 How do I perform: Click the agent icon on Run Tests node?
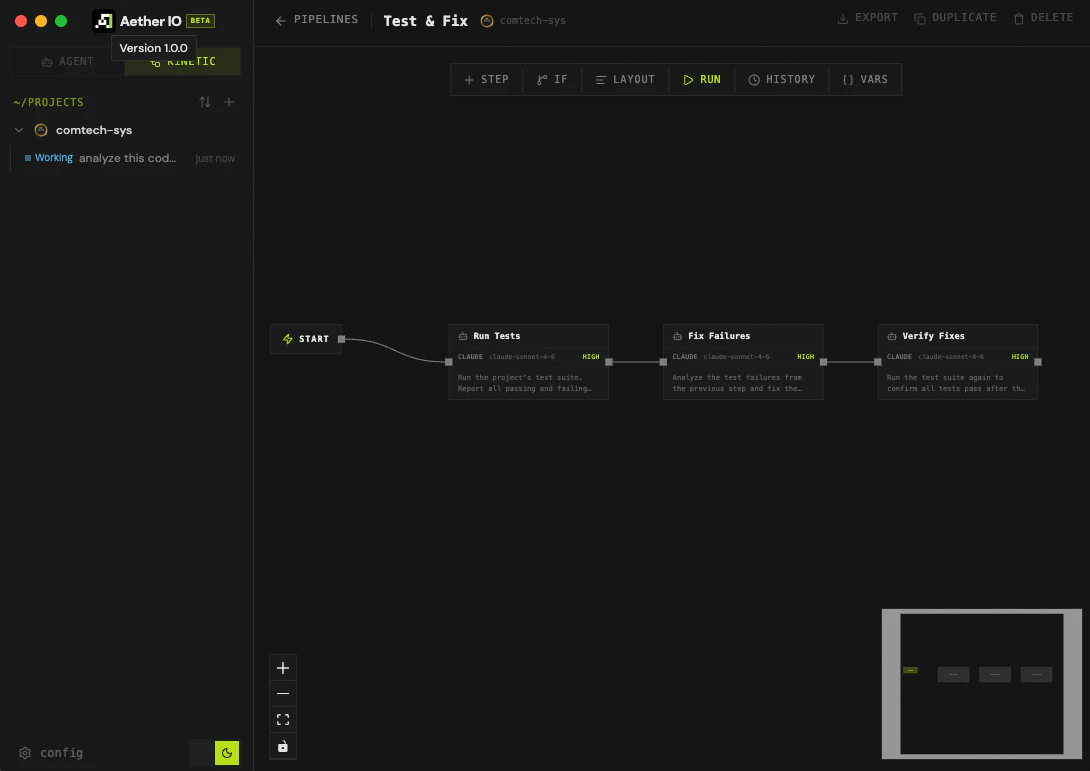(463, 336)
